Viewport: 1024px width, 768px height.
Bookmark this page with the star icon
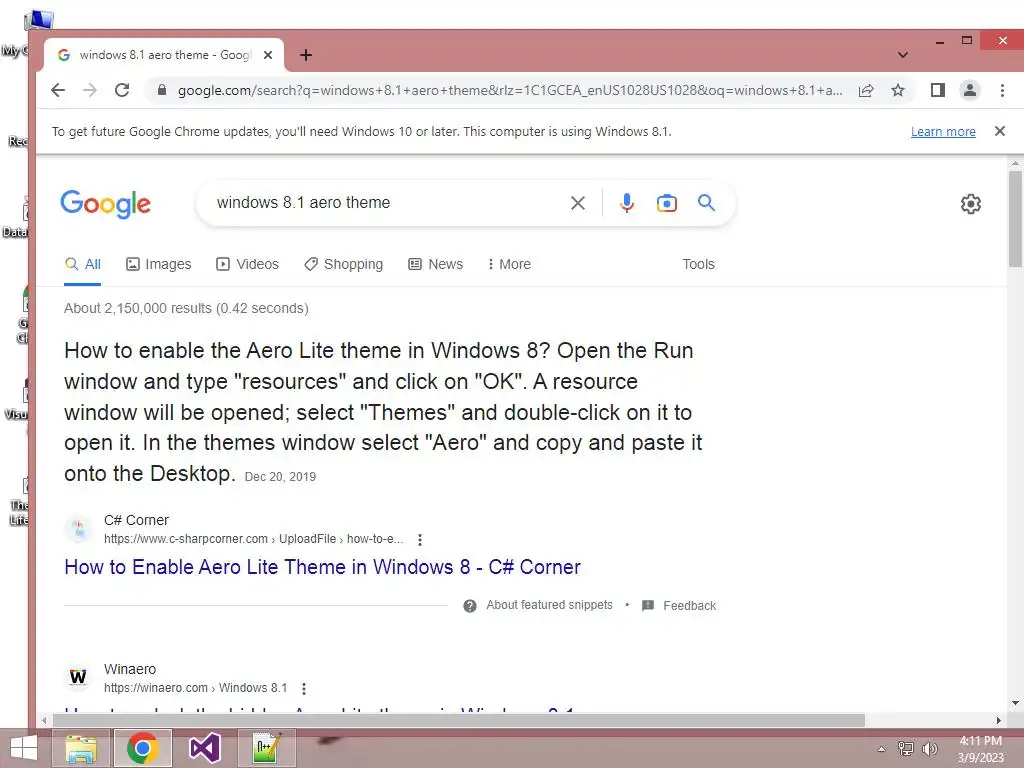click(898, 90)
